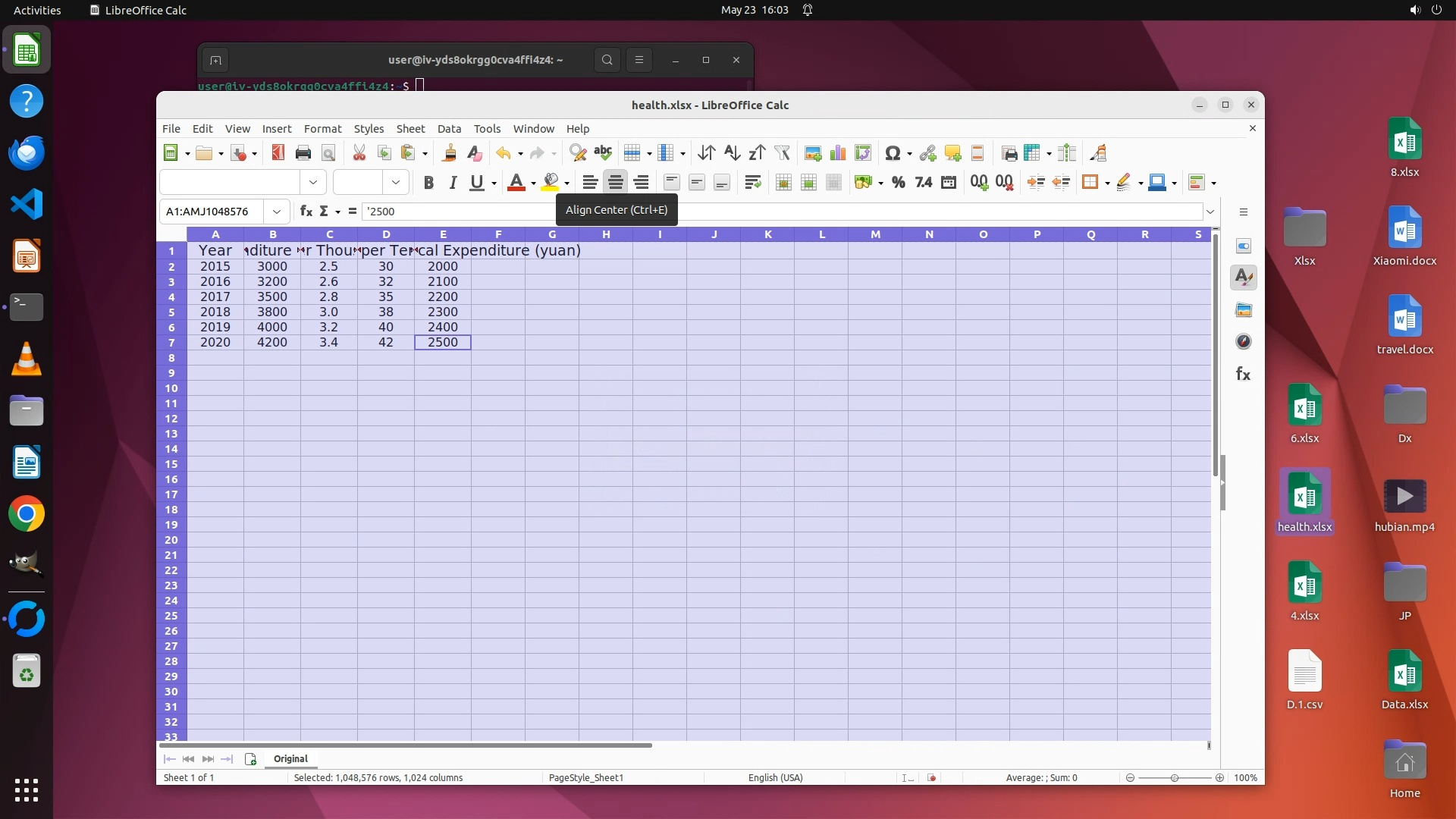1456x819 pixels.
Task: Click the Insert Comment icon
Action: point(952,153)
